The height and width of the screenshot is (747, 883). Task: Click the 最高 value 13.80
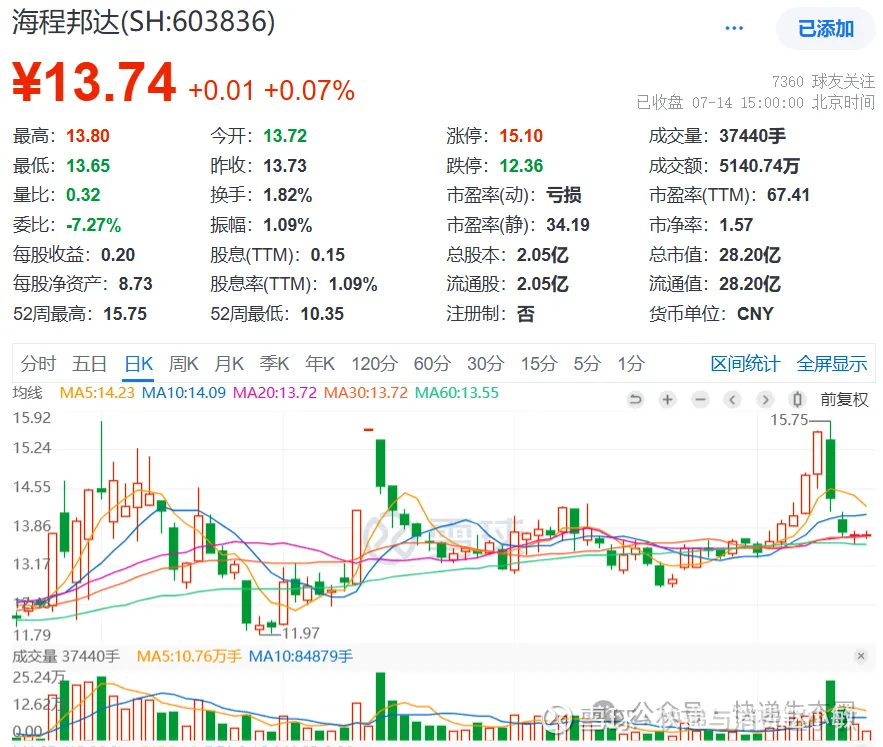pyautogui.click(x=88, y=136)
